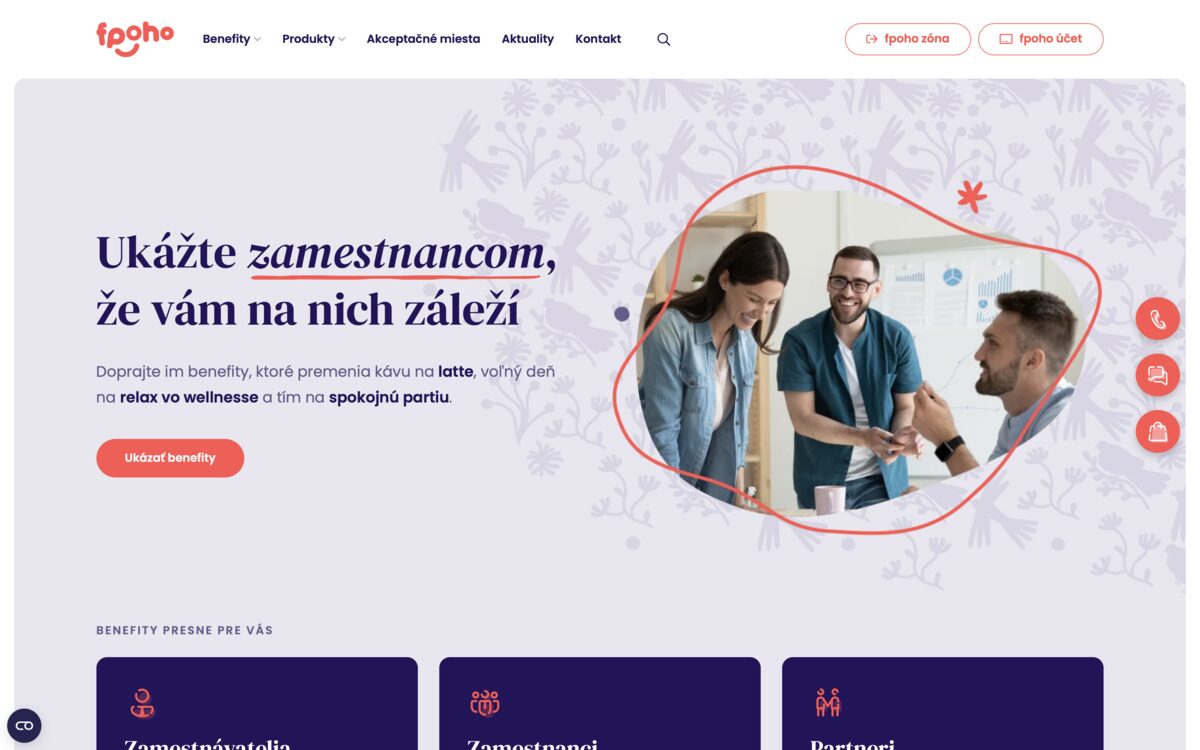Click the fpoho logo

(135, 38)
